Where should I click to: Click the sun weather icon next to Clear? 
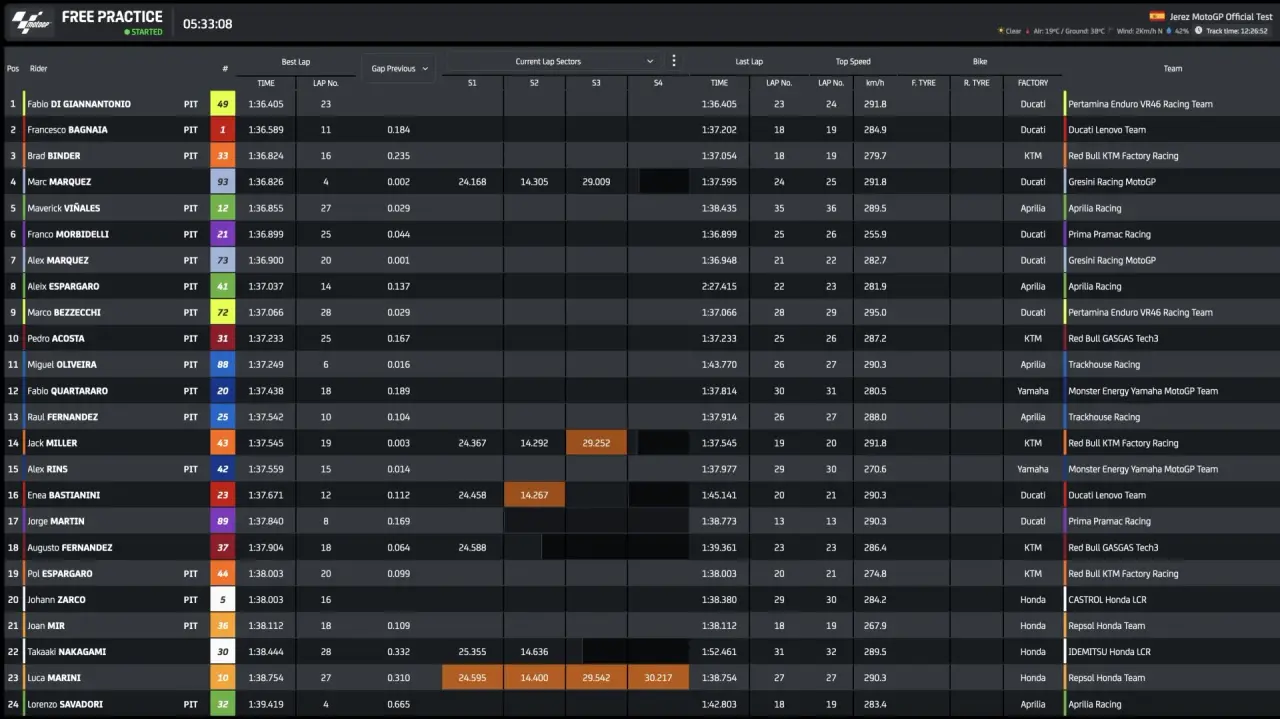click(1001, 31)
